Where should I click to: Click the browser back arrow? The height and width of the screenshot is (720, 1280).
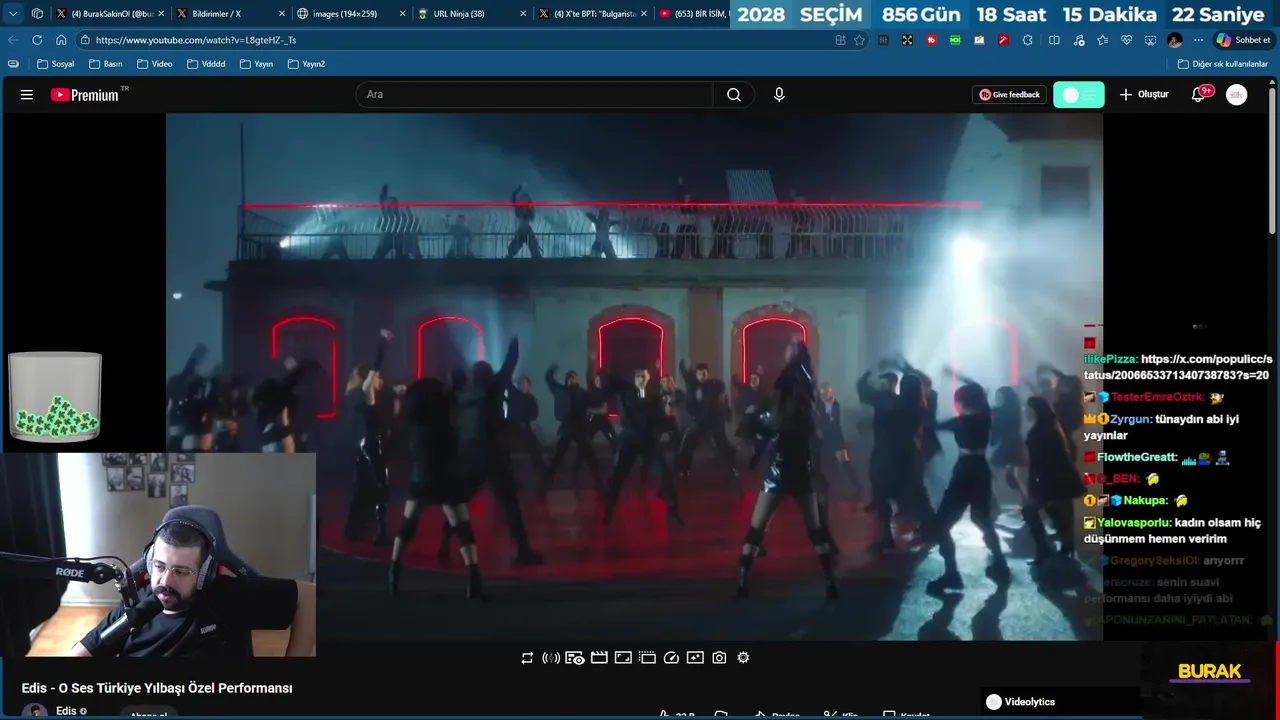pyautogui.click(x=13, y=40)
